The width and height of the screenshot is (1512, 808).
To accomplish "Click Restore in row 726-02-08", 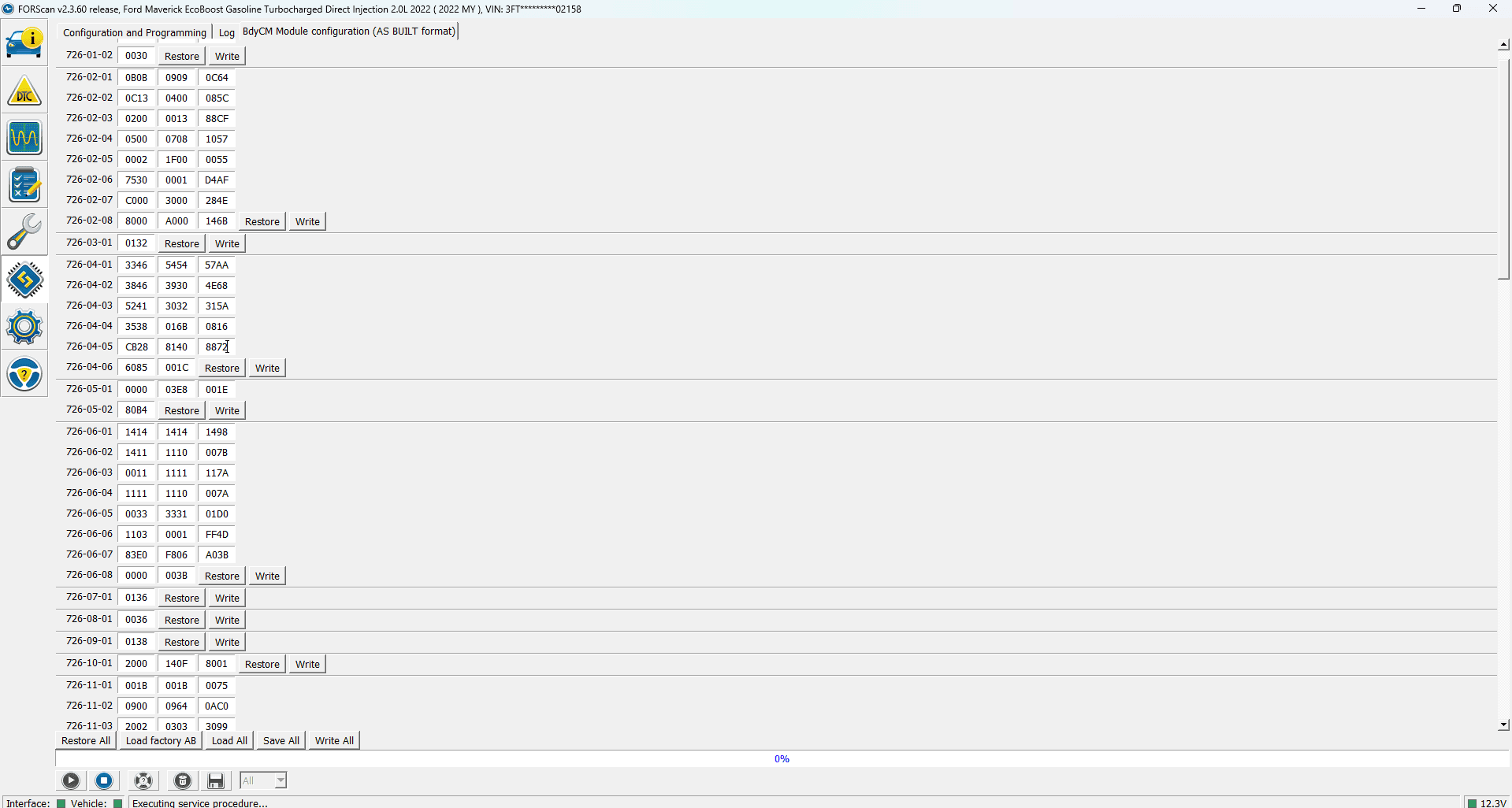I will point(262,221).
